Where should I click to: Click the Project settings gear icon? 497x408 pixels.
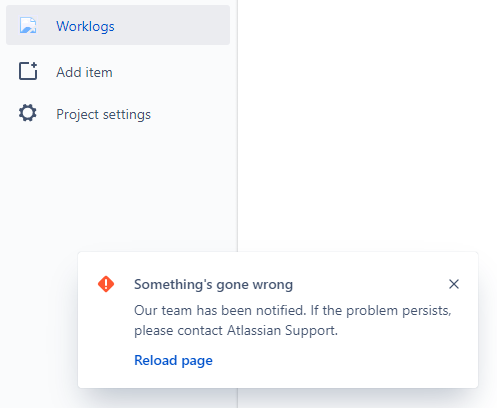pyautogui.click(x=28, y=113)
